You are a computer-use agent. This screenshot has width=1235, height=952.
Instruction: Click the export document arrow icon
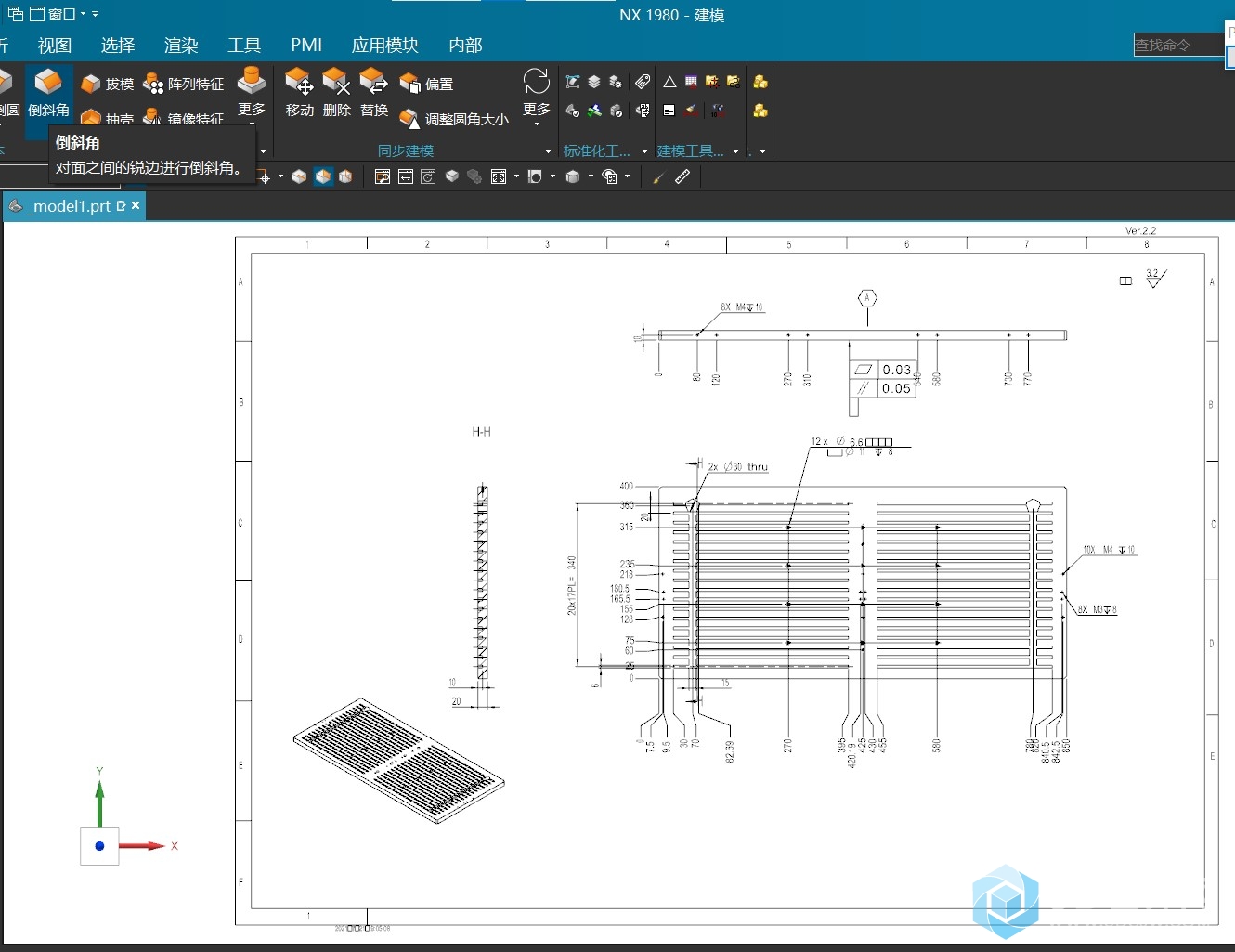click(643, 111)
